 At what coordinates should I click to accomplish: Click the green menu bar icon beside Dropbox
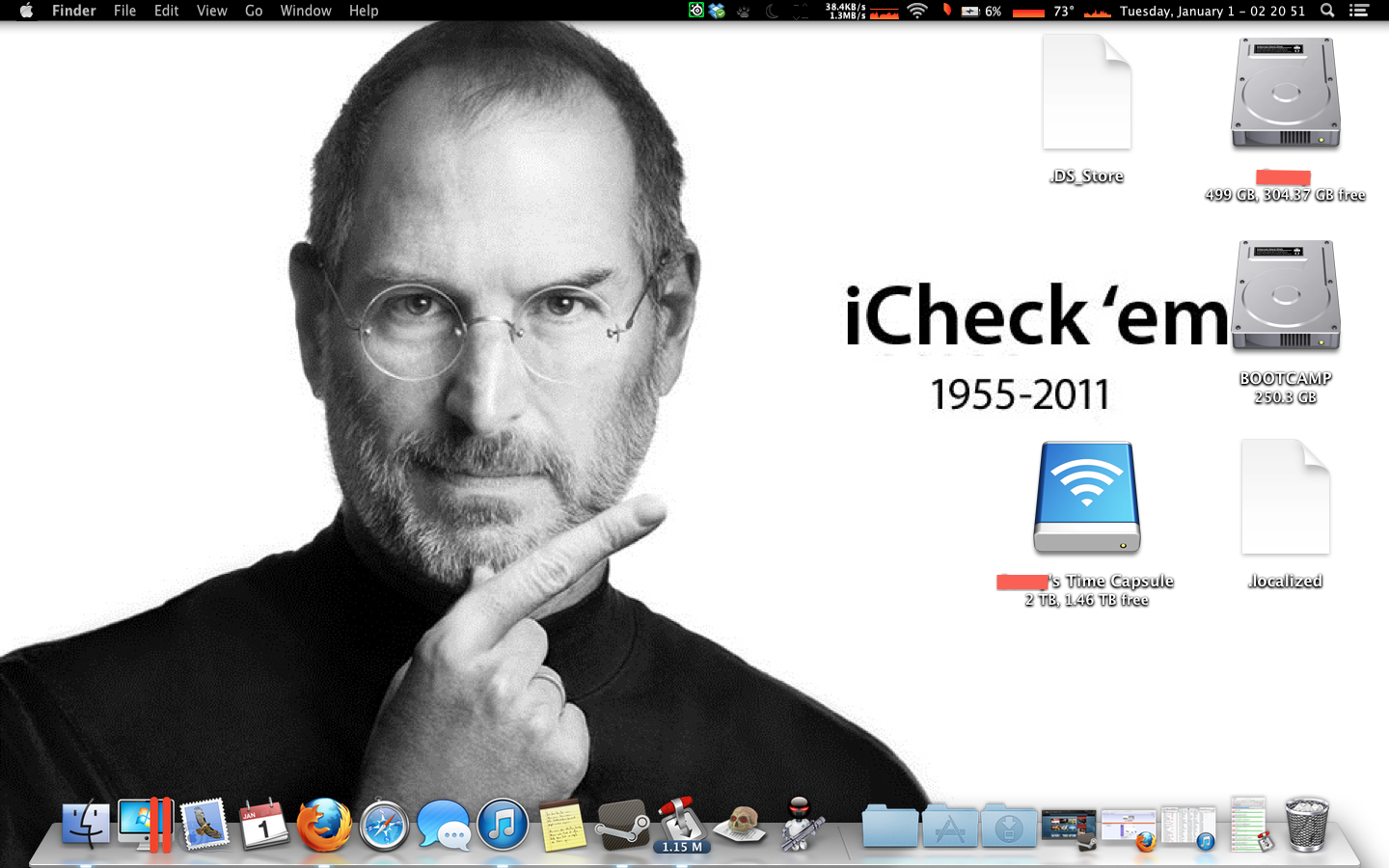coord(696,11)
